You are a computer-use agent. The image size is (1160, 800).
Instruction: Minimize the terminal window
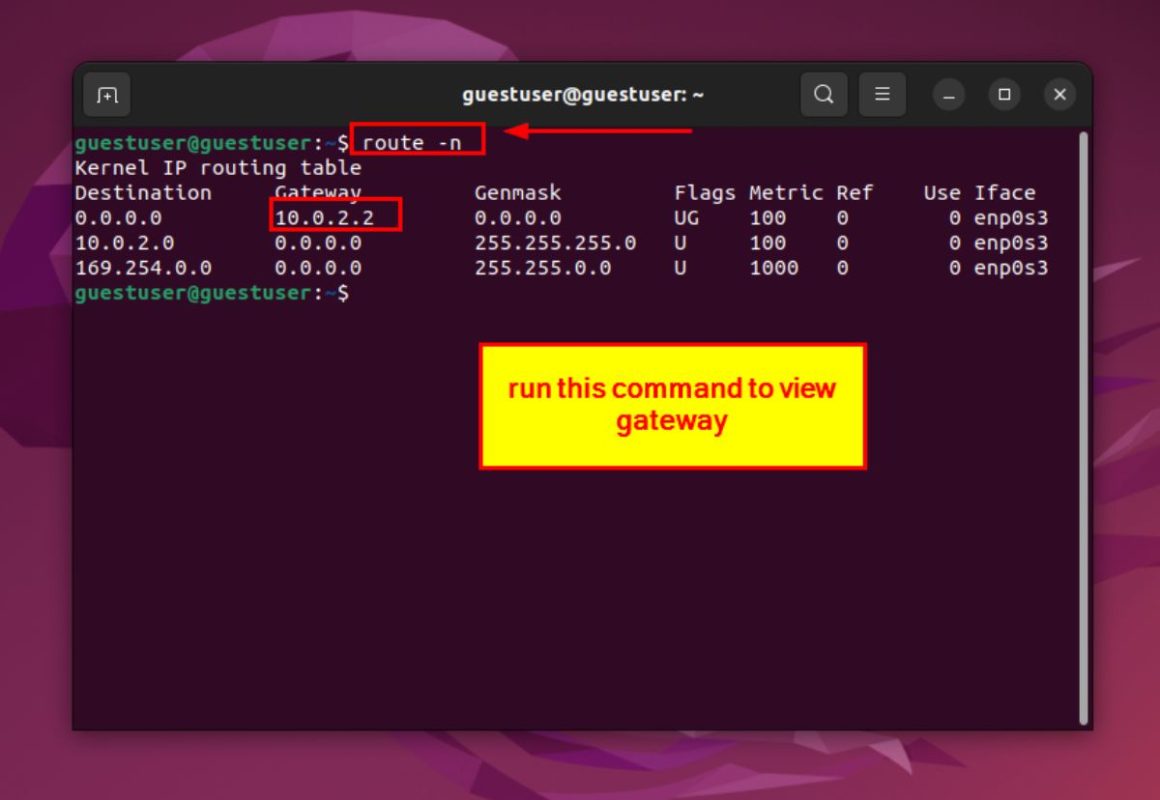pyautogui.click(x=948, y=95)
